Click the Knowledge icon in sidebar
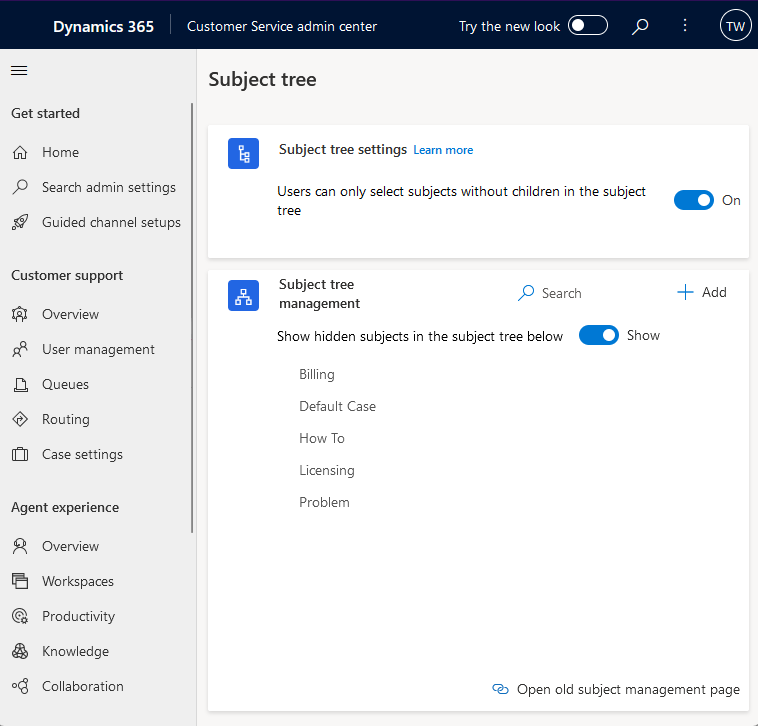Screen dimensions: 758x726 coord(20,651)
